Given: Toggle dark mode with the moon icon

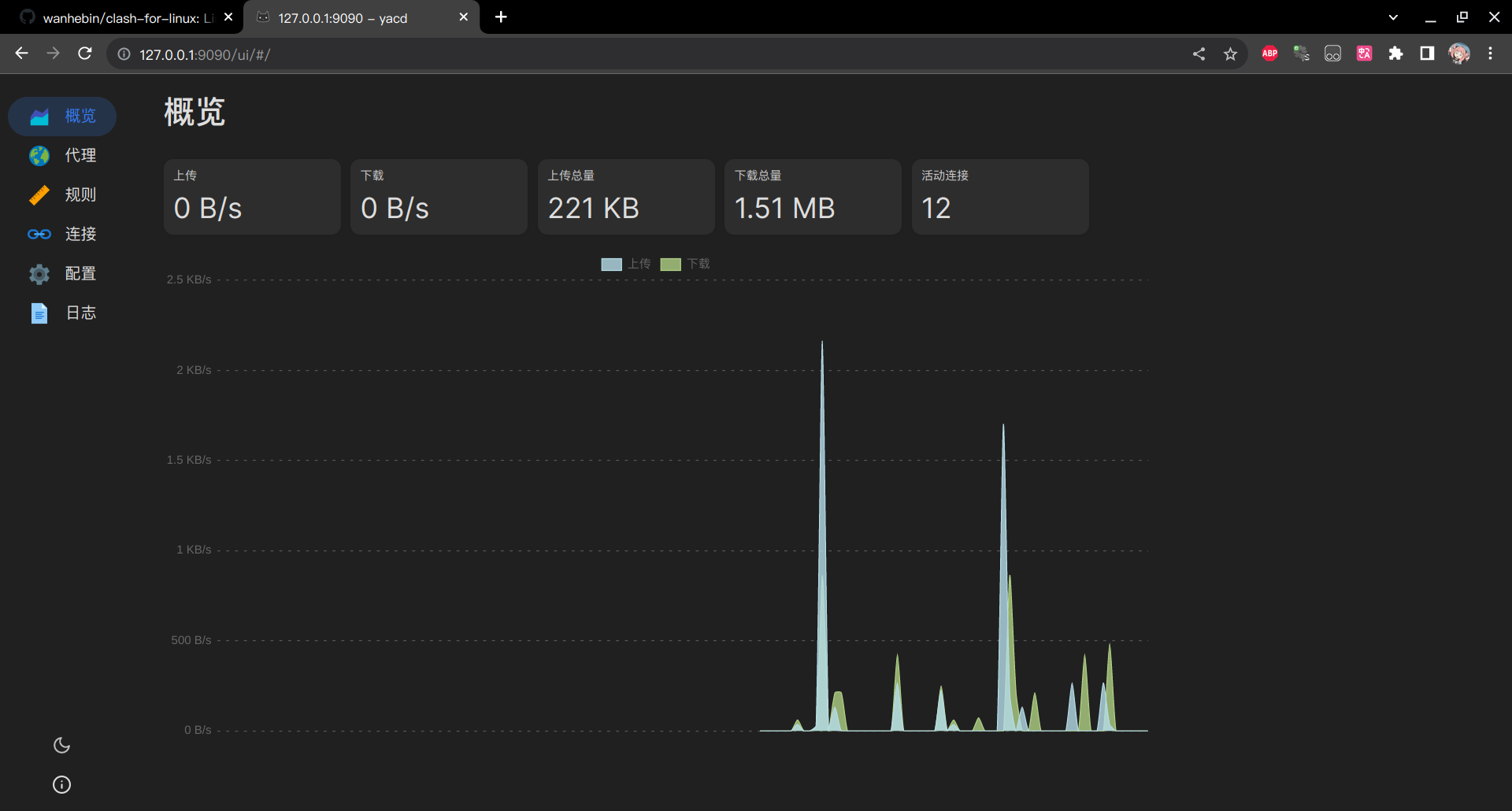Looking at the screenshot, I should tap(61, 745).
